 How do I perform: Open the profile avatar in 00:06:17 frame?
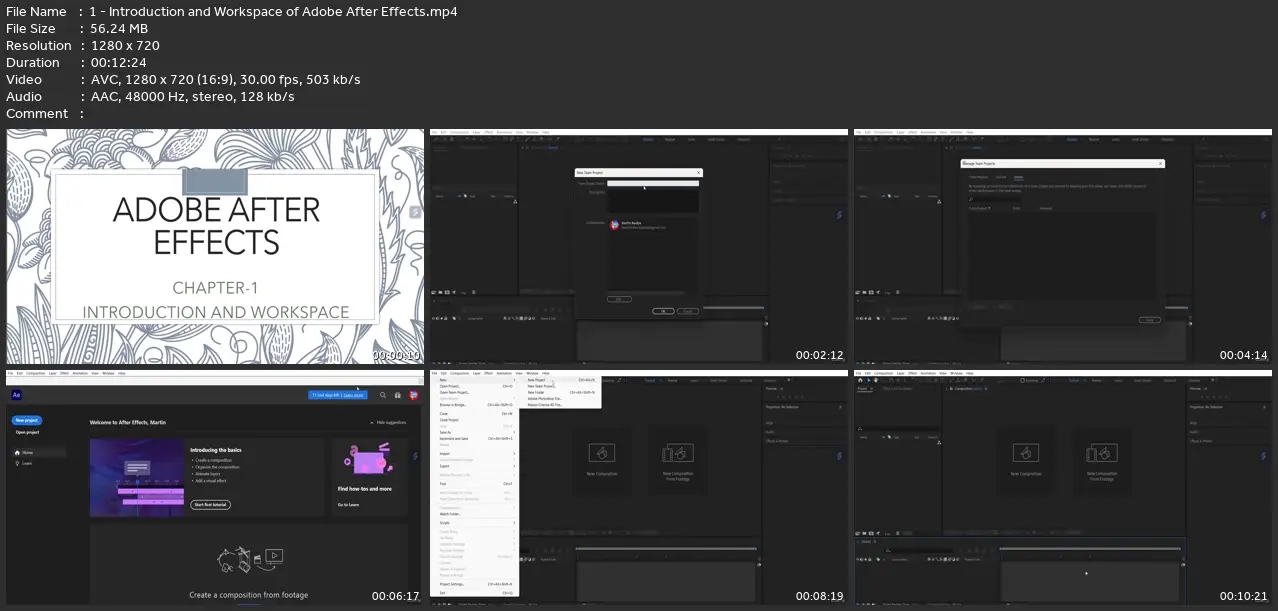[x=413, y=395]
